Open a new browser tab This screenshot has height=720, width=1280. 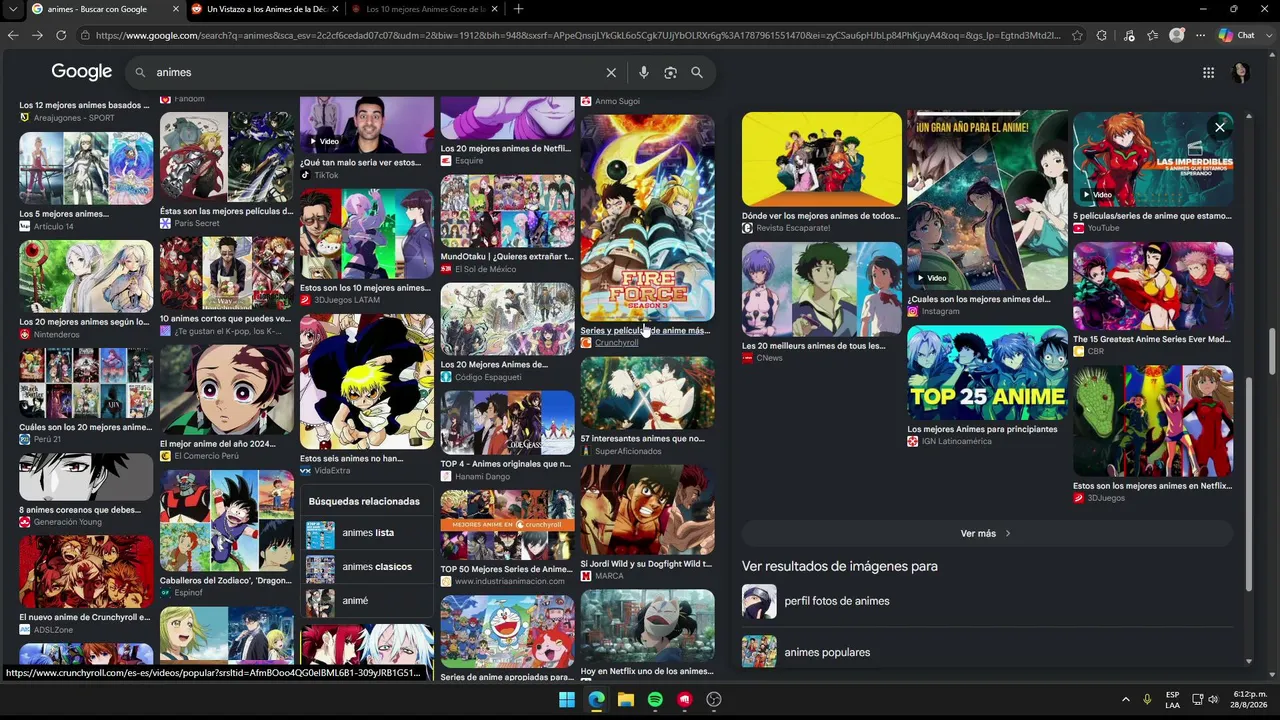coord(518,9)
